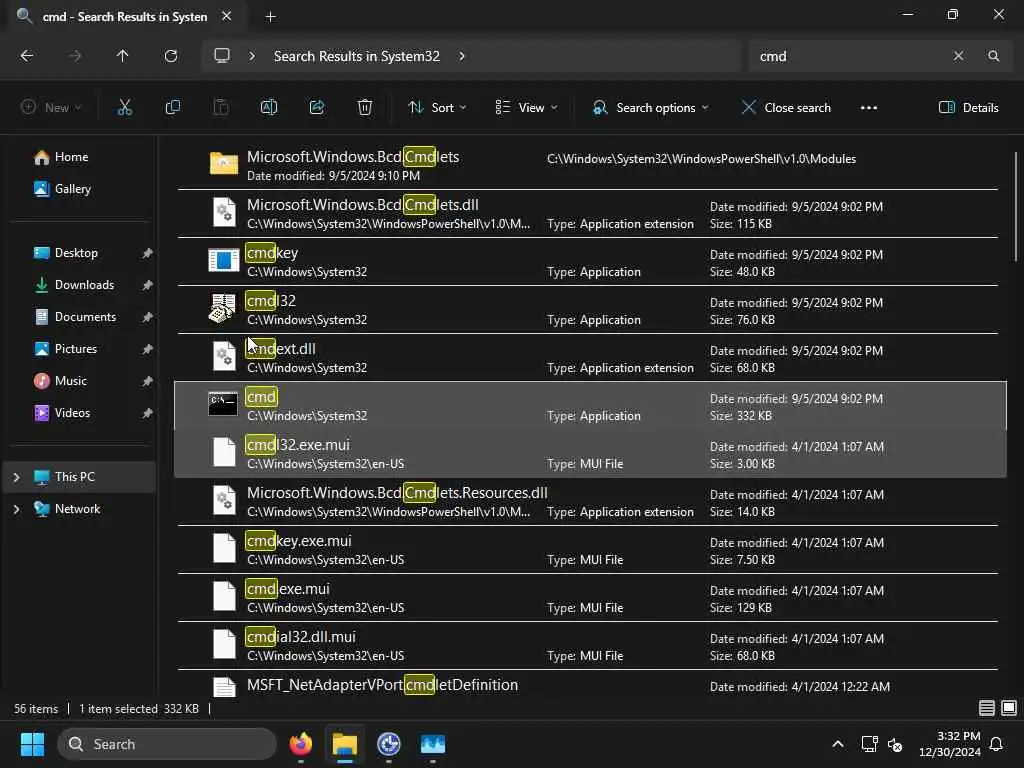Expand the This PC tree node
The width and height of the screenshot is (1024, 768).
[16, 477]
